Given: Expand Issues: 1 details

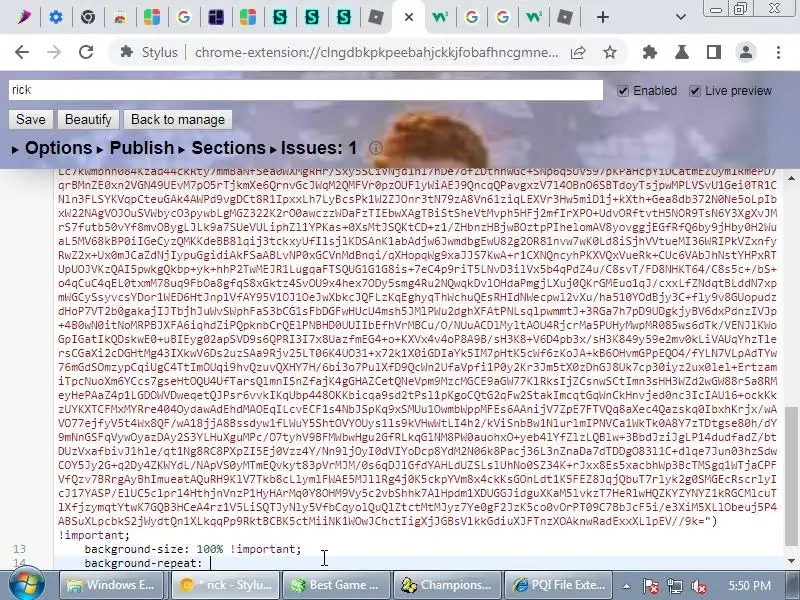Looking at the screenshot, I should pos(313,148).
